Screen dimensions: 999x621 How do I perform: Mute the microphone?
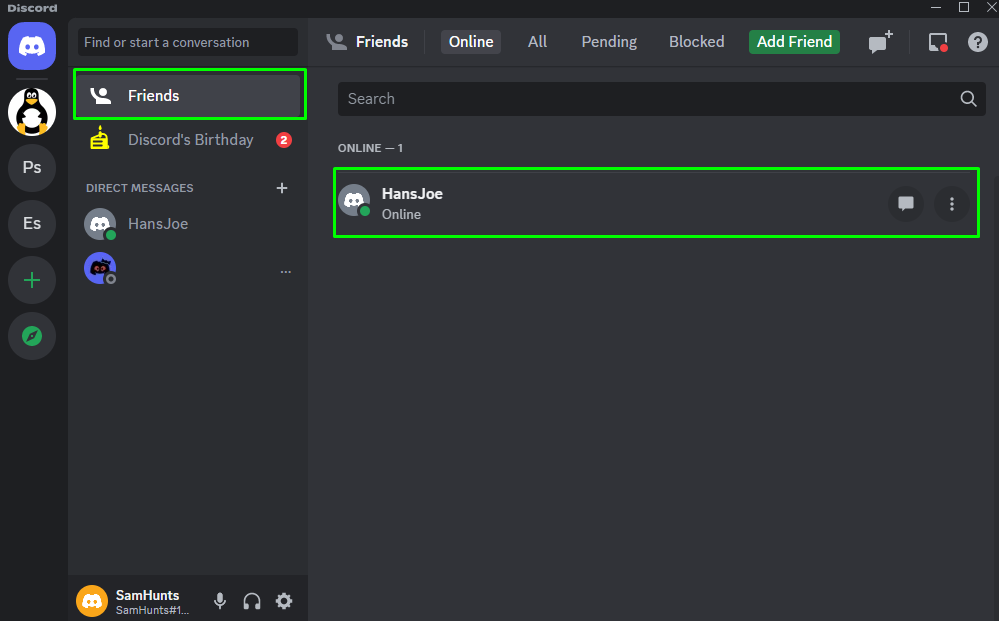(x=220, y=601)
